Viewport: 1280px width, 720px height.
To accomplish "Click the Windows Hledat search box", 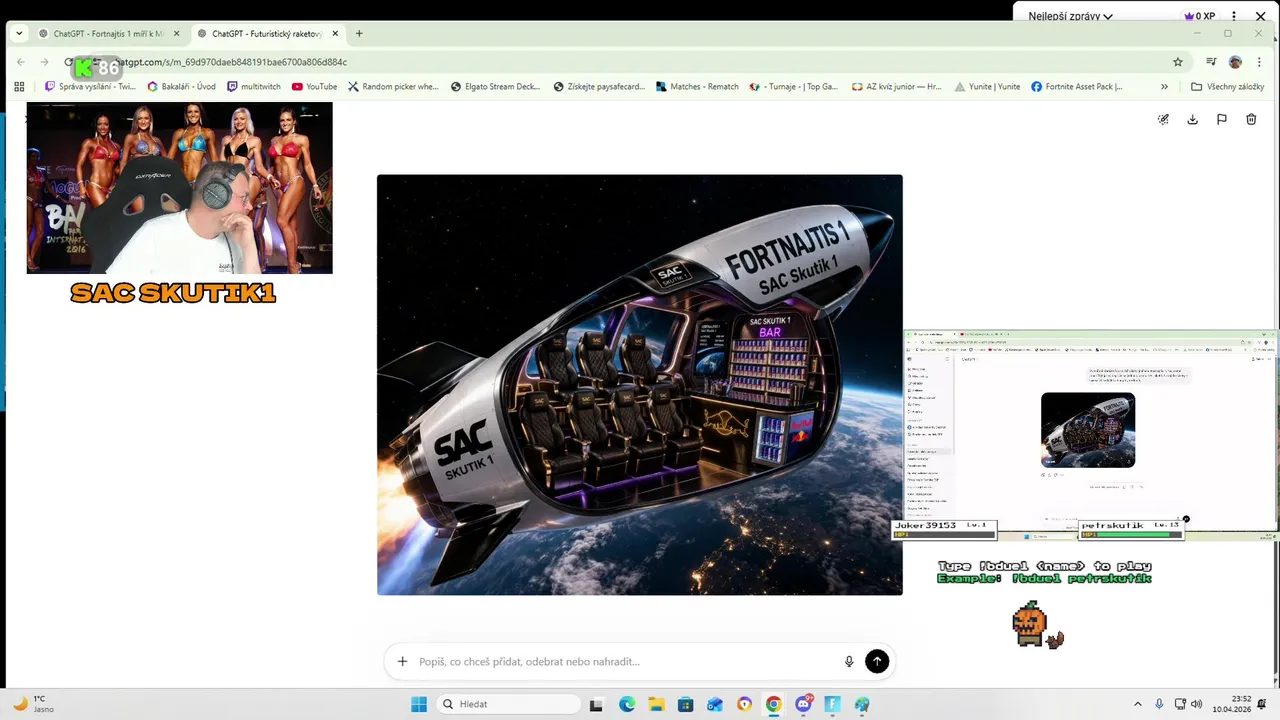I will coord(506,704).
